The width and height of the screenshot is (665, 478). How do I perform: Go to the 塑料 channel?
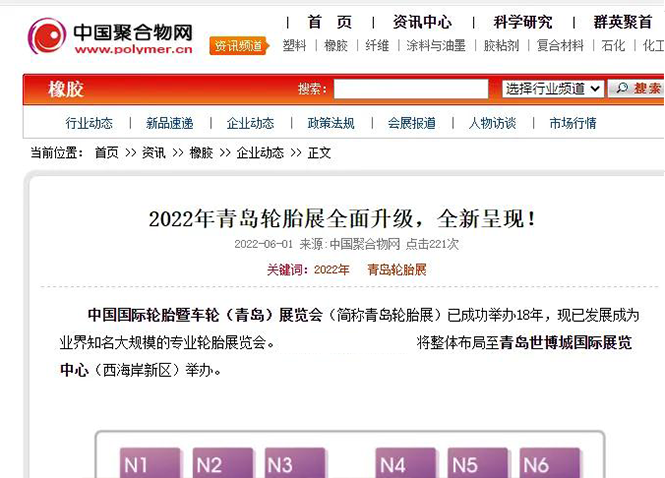(294, 45)
